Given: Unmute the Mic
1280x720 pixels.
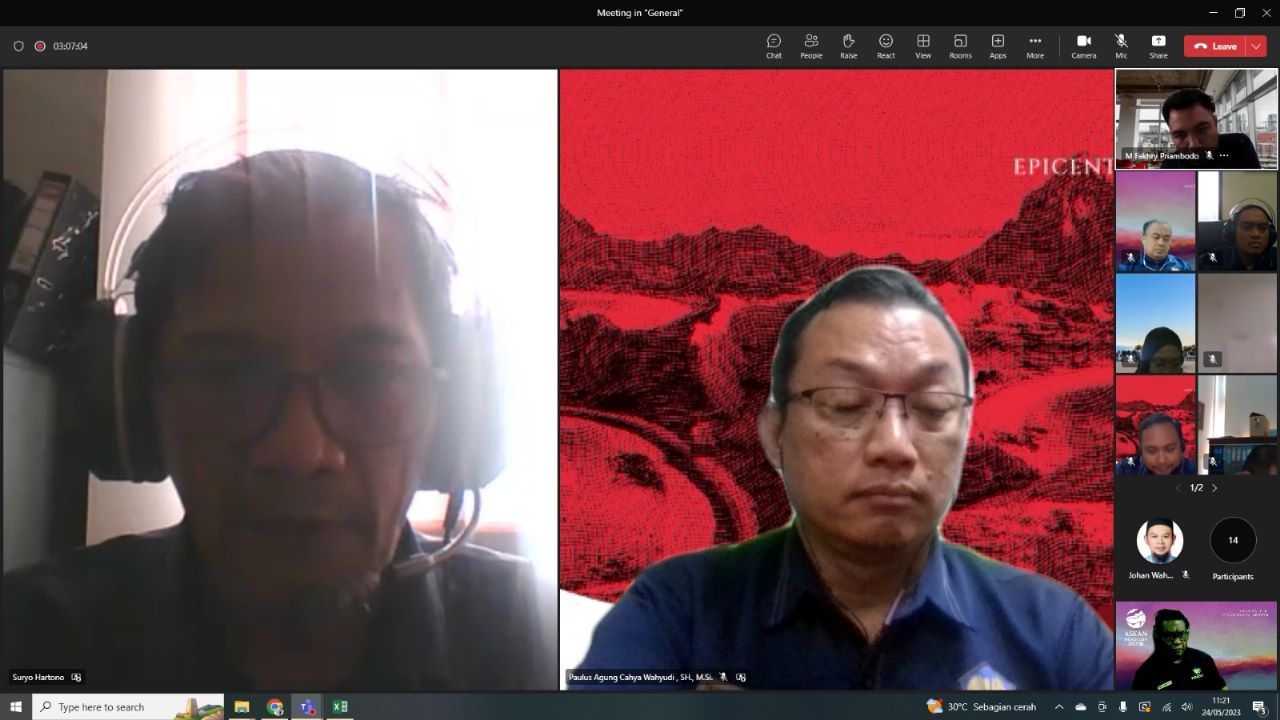Looking at the screenshot, I should tap(1121, 46).
